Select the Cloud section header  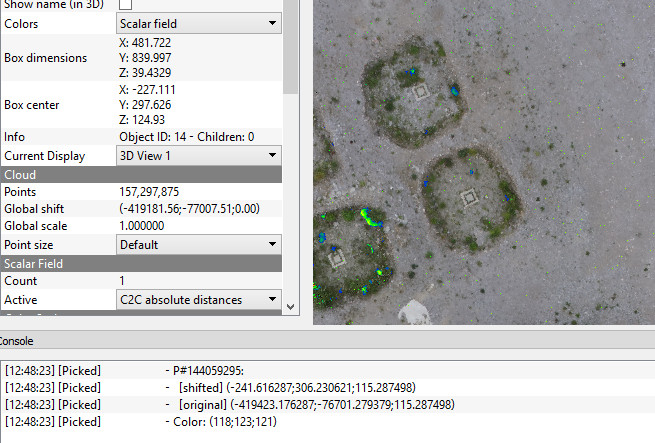point(141,174)
